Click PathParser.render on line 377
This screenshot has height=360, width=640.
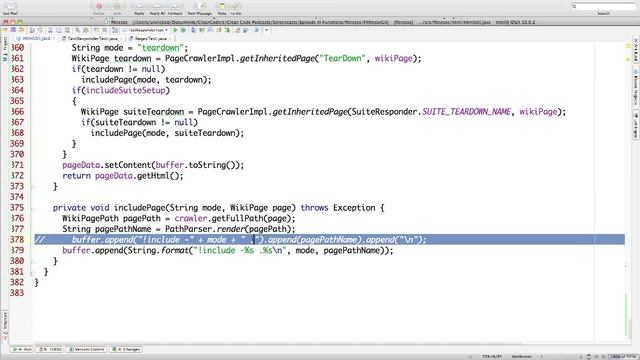pos(204,229)
